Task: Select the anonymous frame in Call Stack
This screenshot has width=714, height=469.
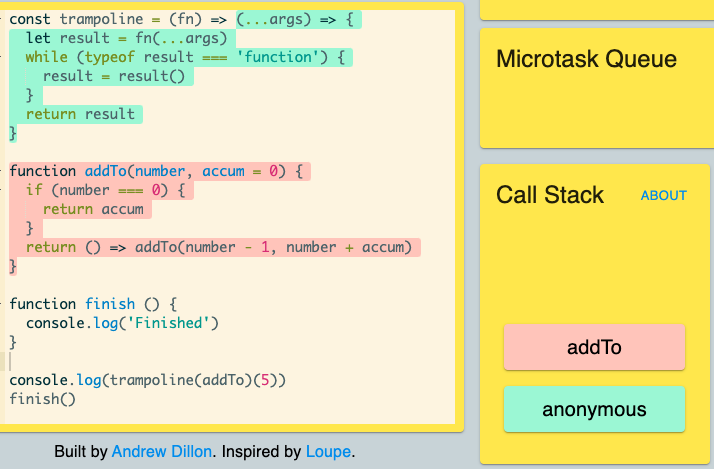Action: pos(594,409)
